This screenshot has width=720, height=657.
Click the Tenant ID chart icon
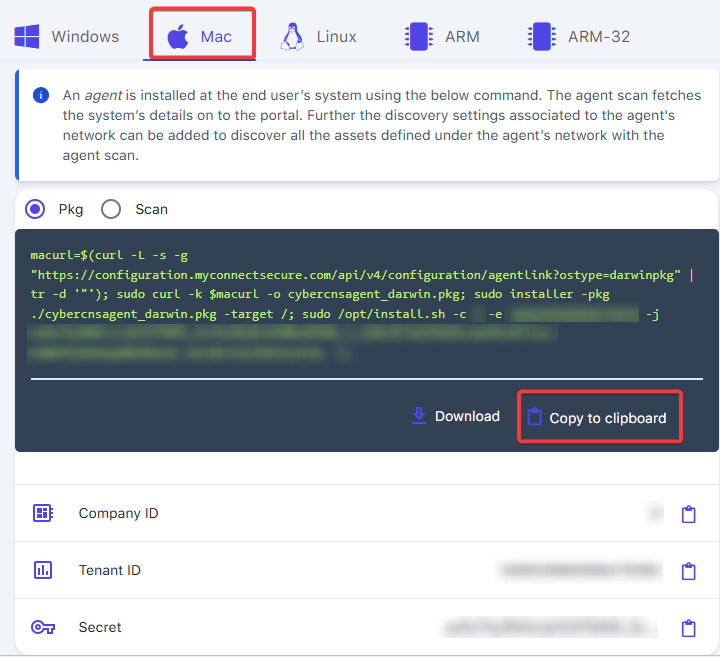pos(43,570)
